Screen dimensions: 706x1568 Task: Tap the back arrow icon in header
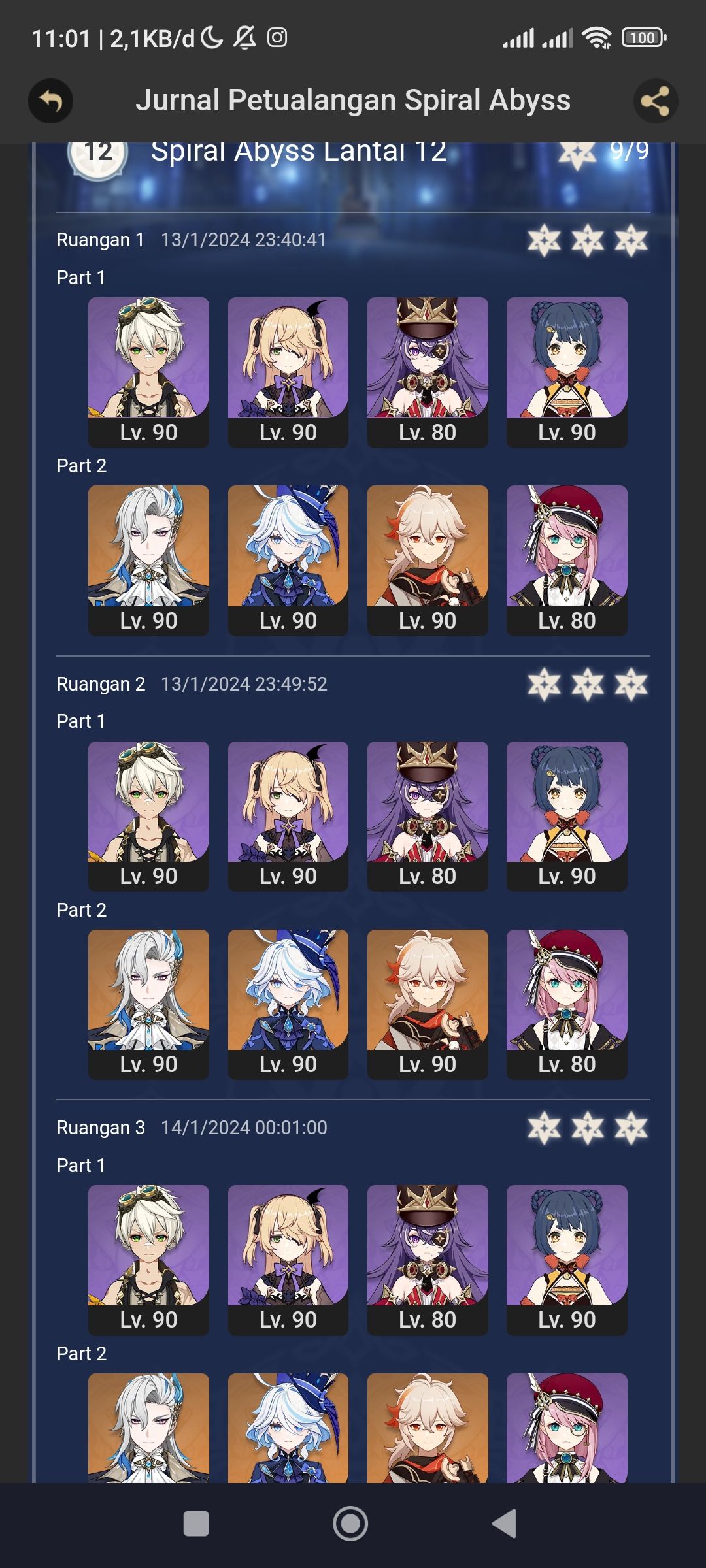pos(50,101)
